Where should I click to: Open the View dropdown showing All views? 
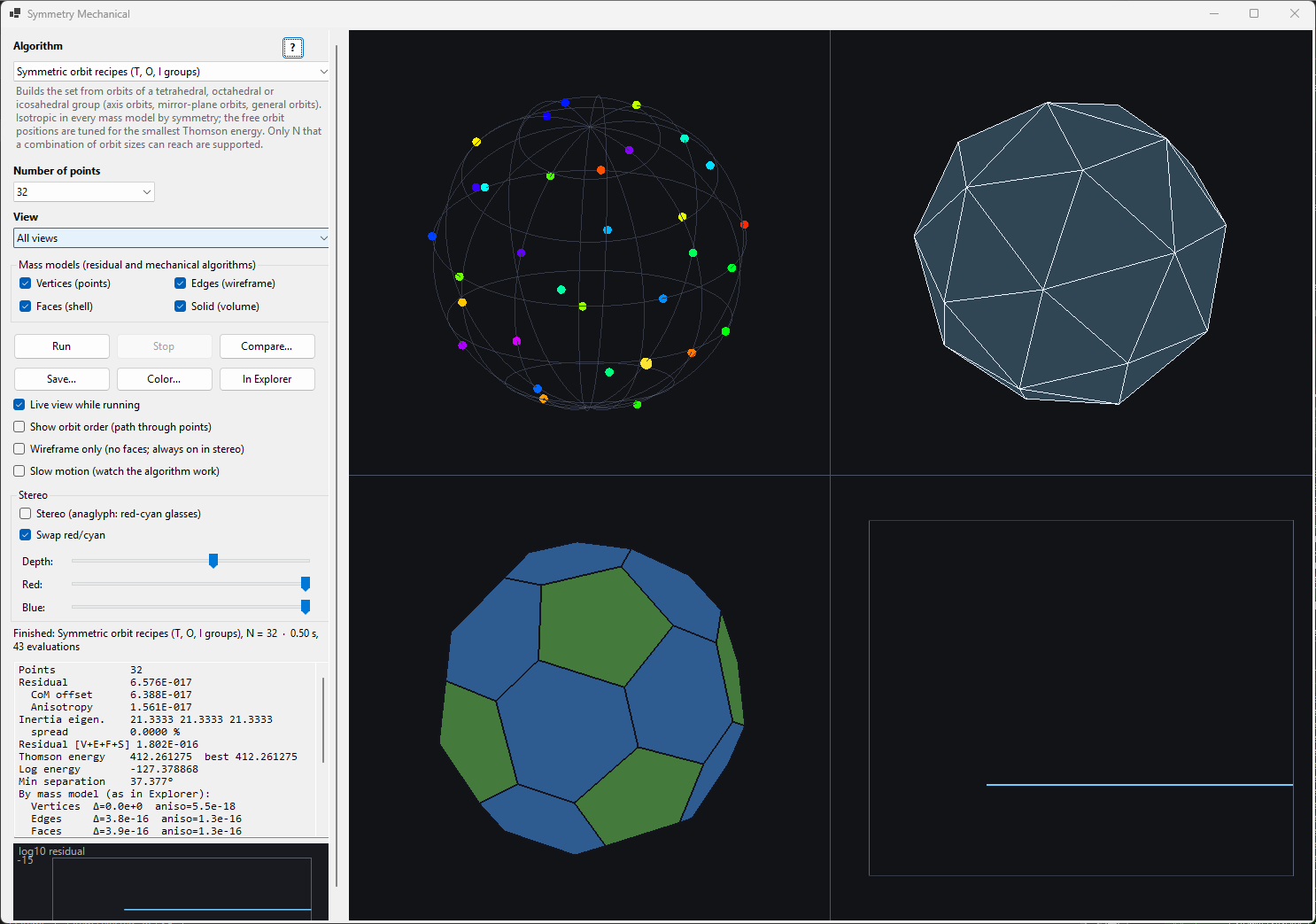tap(171, 238)
